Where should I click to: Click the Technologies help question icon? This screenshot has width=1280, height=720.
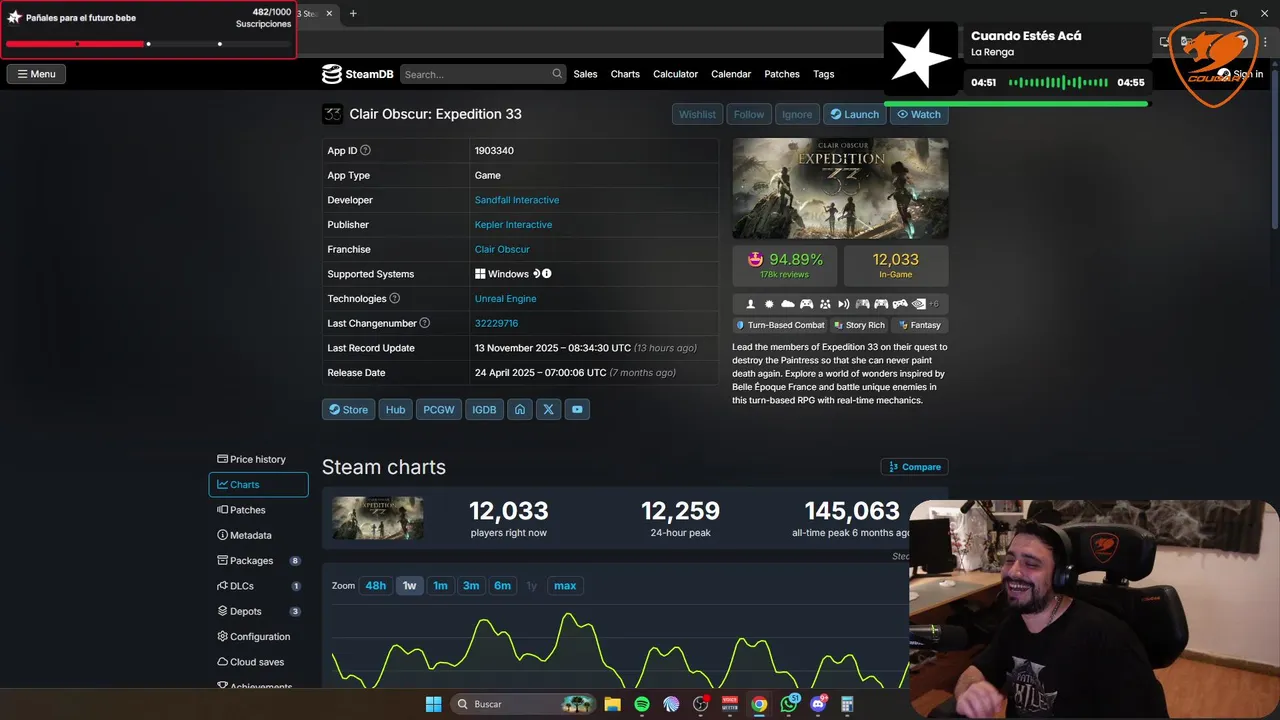point(394,298)
